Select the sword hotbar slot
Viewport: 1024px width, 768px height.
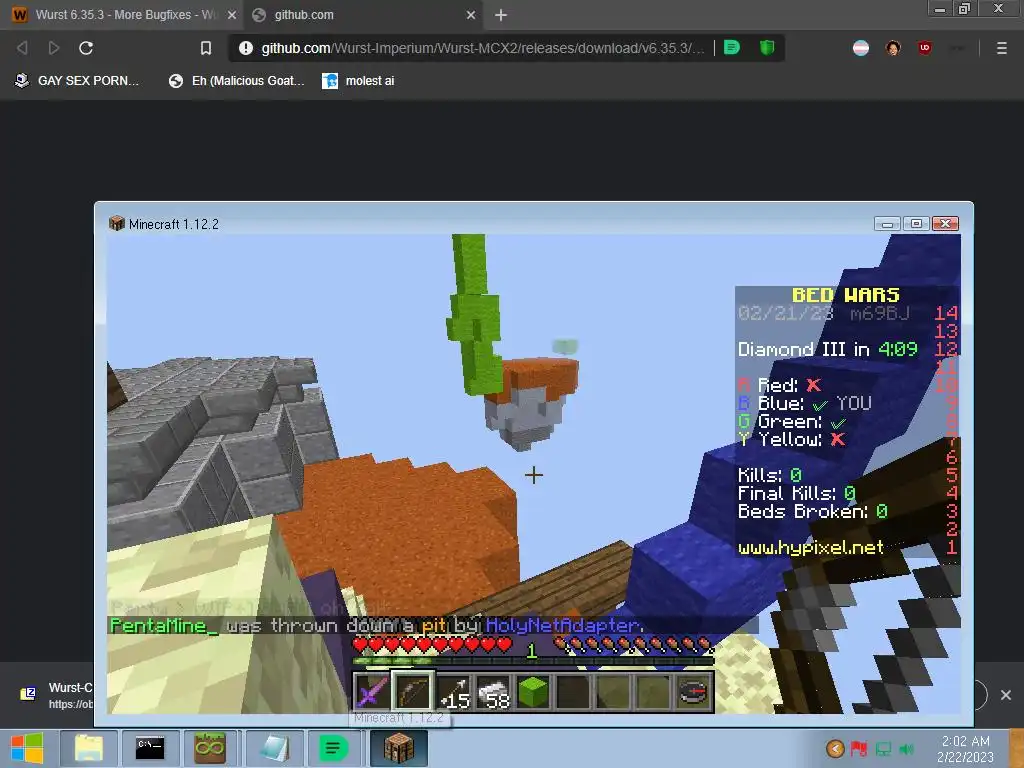370,692
